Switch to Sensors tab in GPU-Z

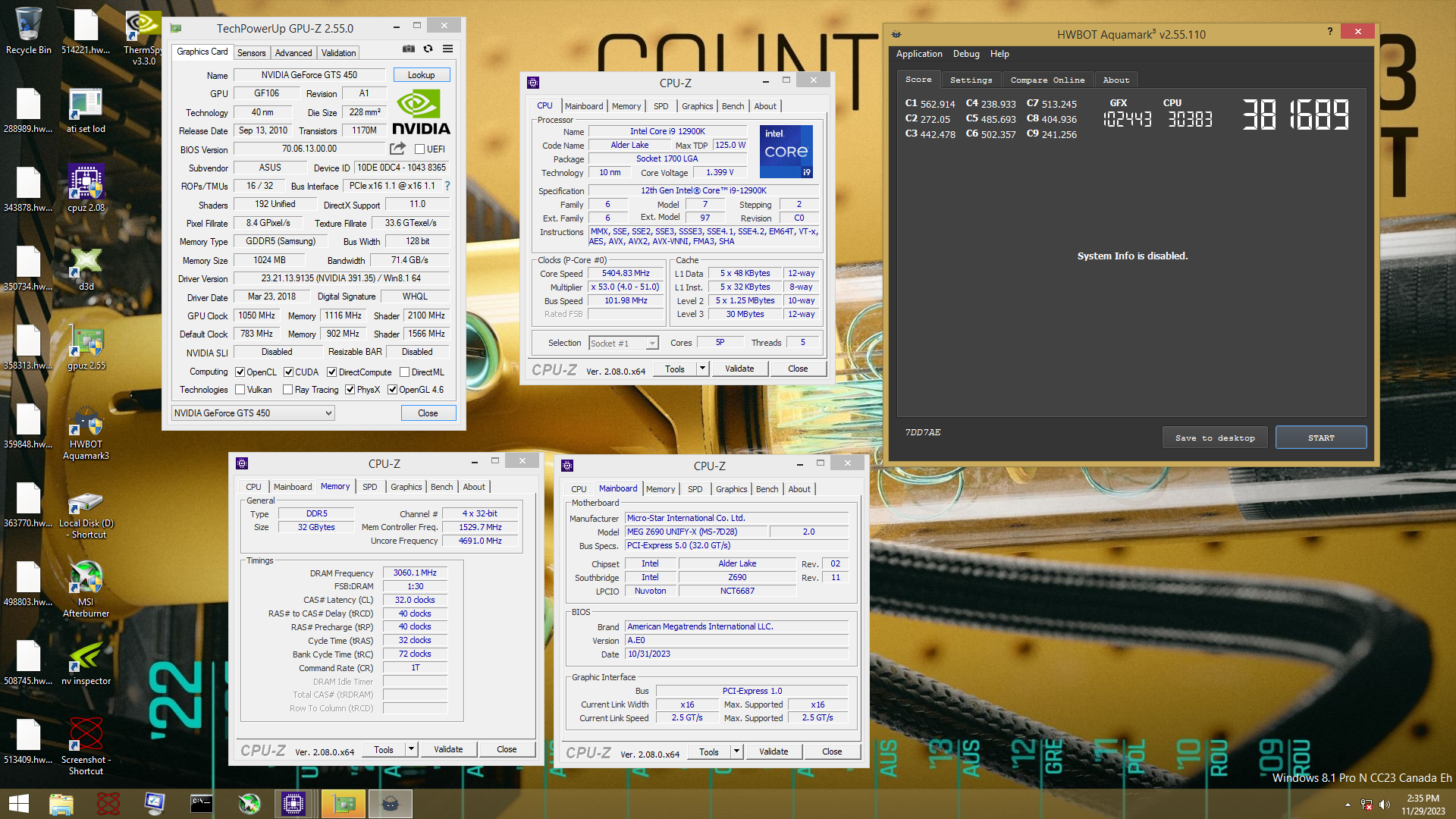(251, 53)
